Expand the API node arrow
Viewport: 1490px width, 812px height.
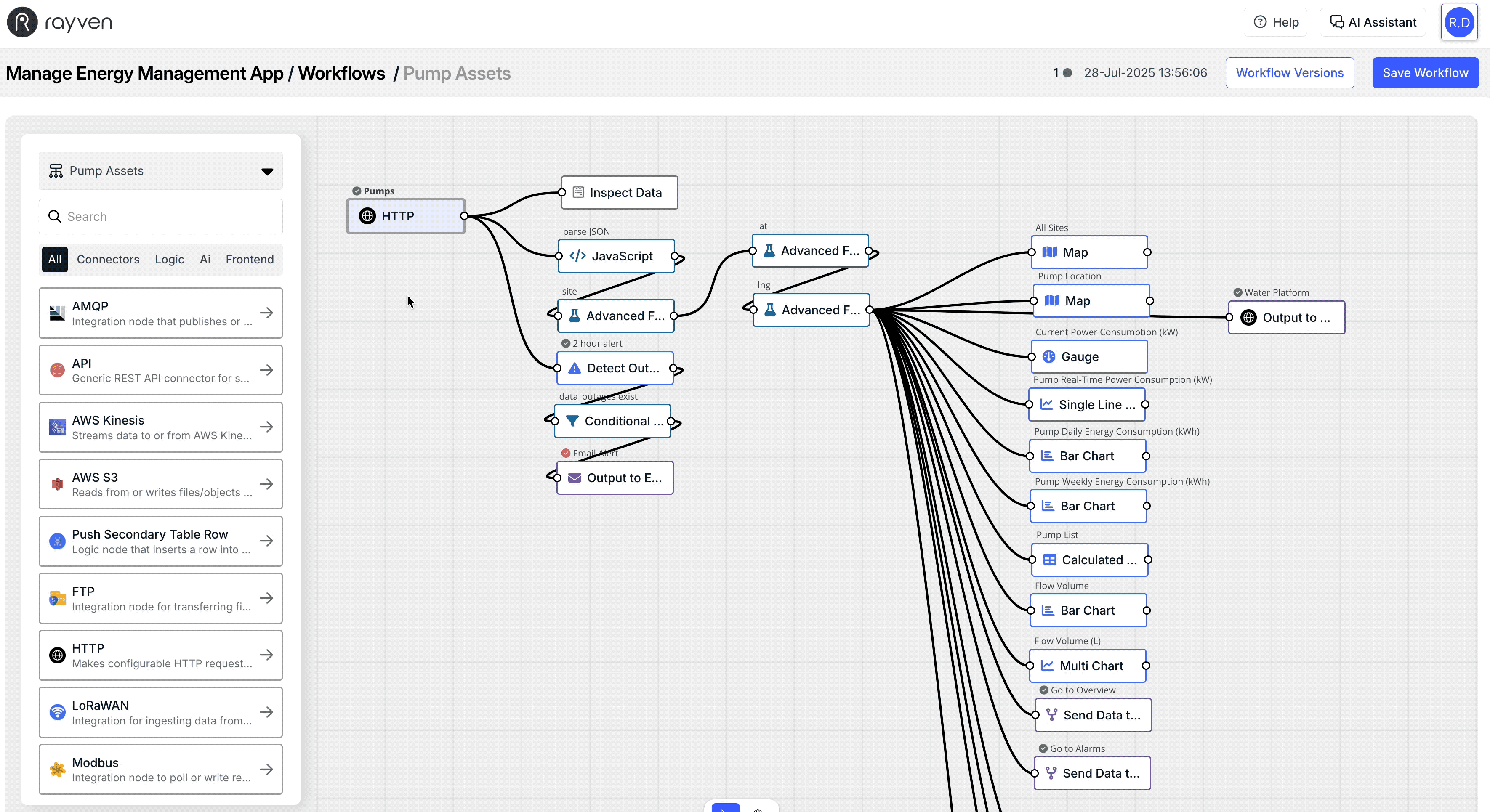tap(266, 370)
